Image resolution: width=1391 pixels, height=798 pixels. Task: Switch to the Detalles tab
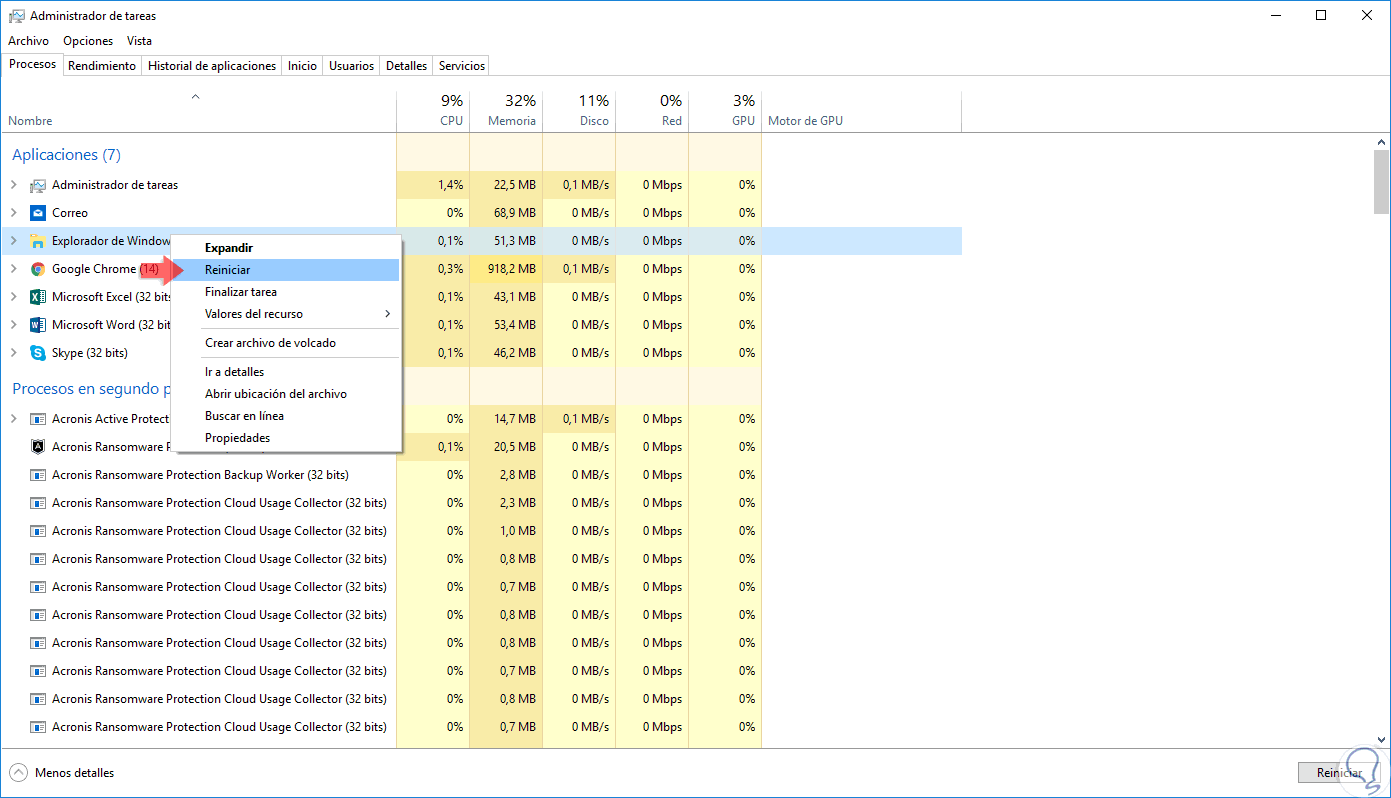pyautogui.click(x=406, y=66)
